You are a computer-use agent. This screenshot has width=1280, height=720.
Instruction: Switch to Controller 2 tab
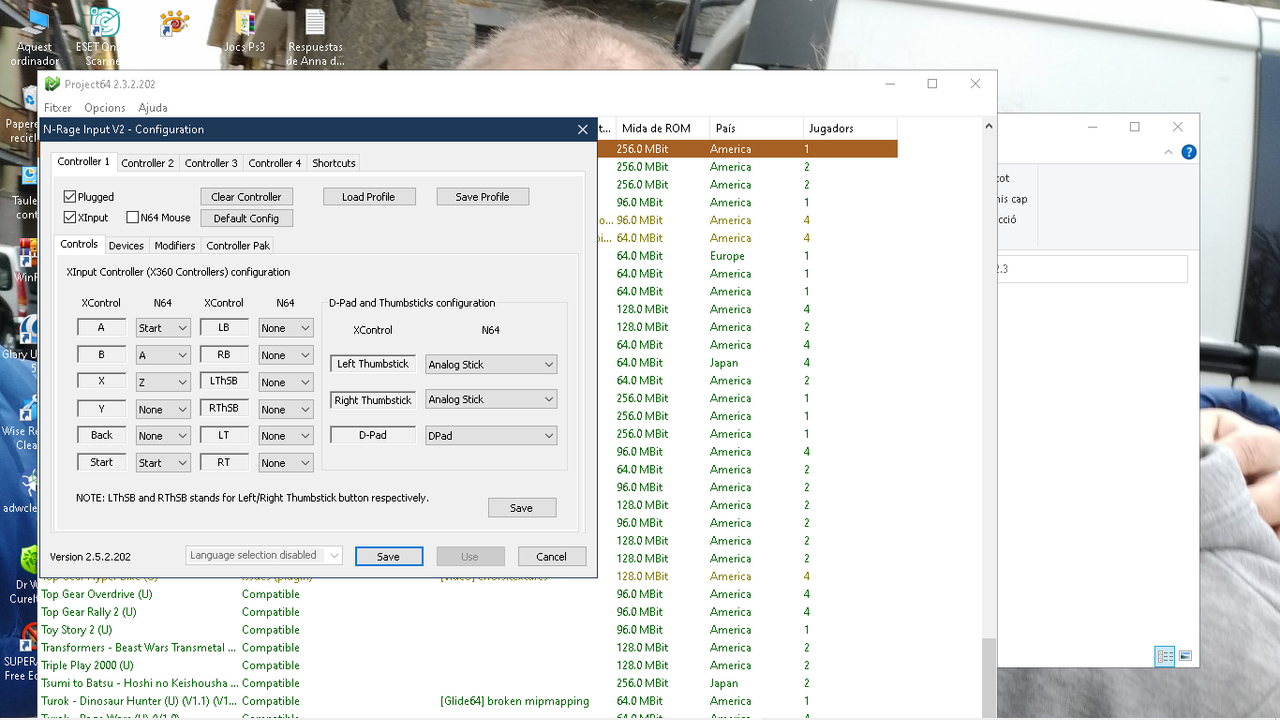pos(147,163)
